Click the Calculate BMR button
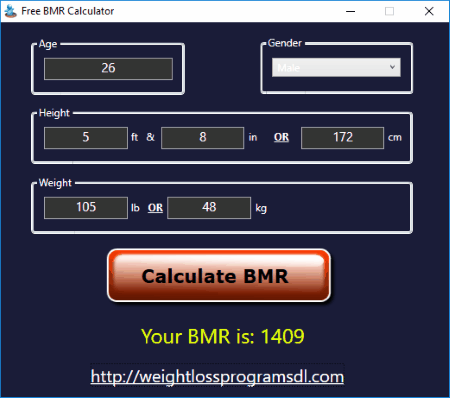This screenshot has height=398, width=450. pyautogui.click(x=219, y=275)
